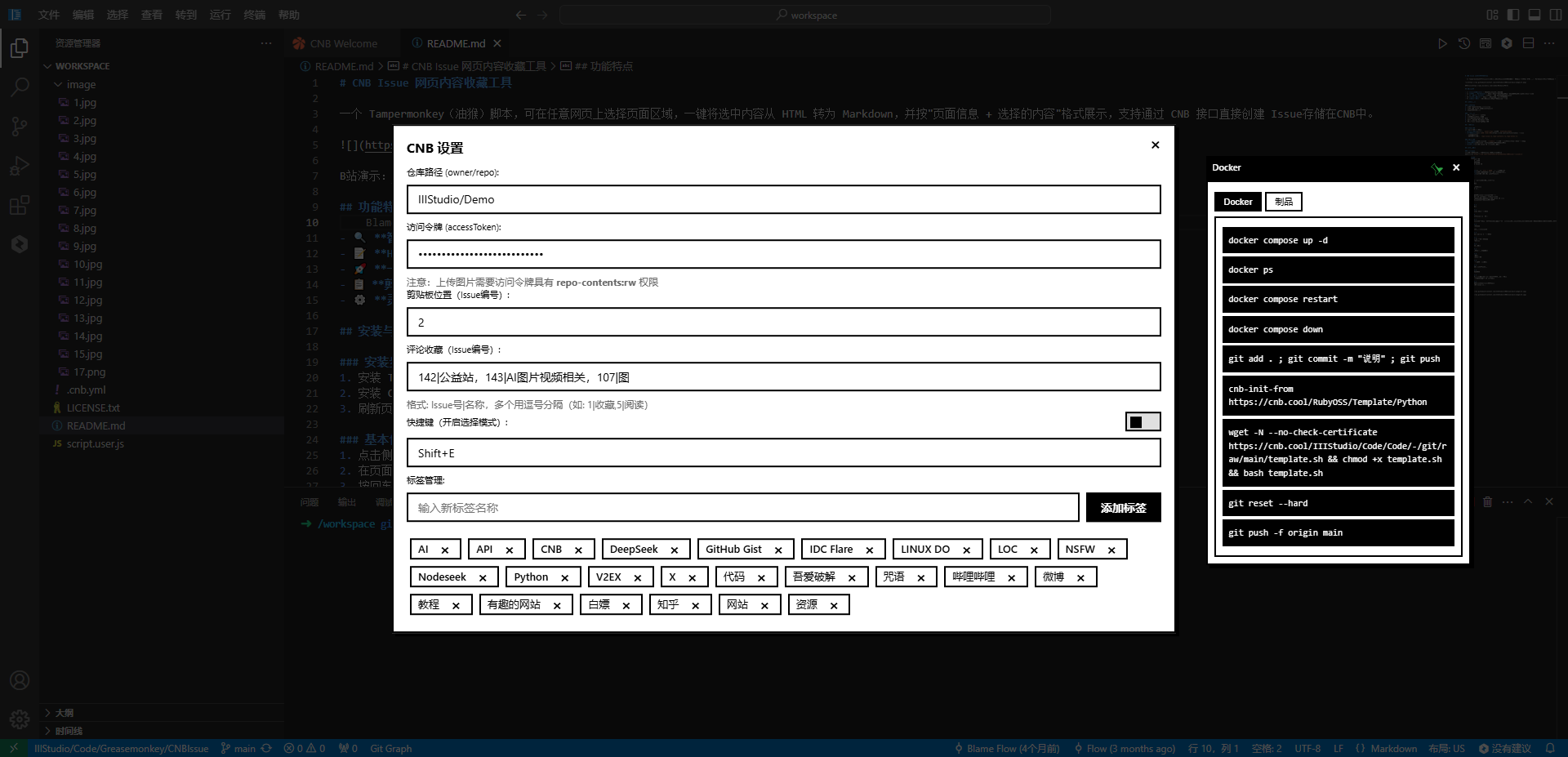
Task: Open Source Control view in activity bar
Action: click(20, 127)
